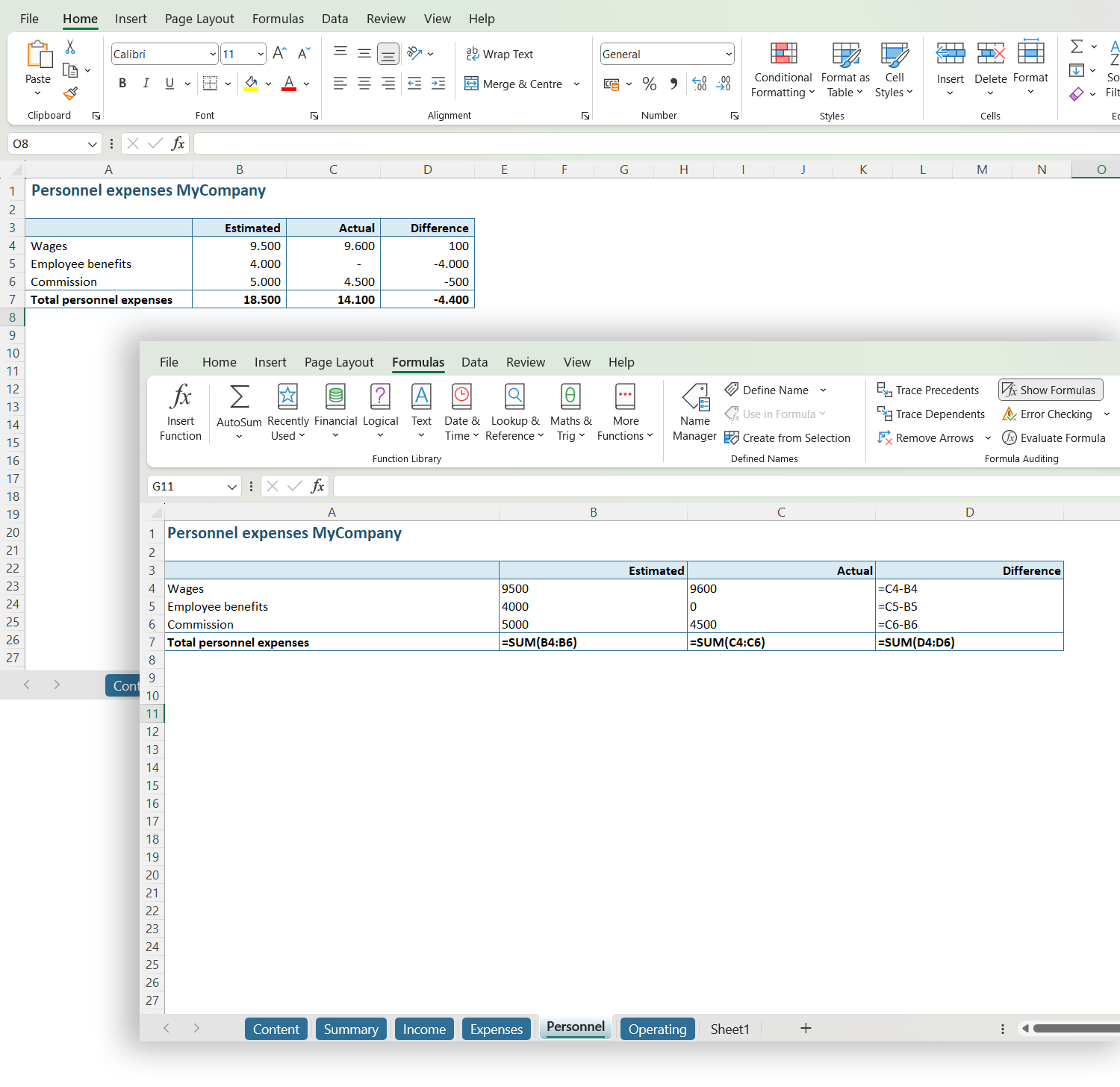Toggle Underline formatting

169,83
